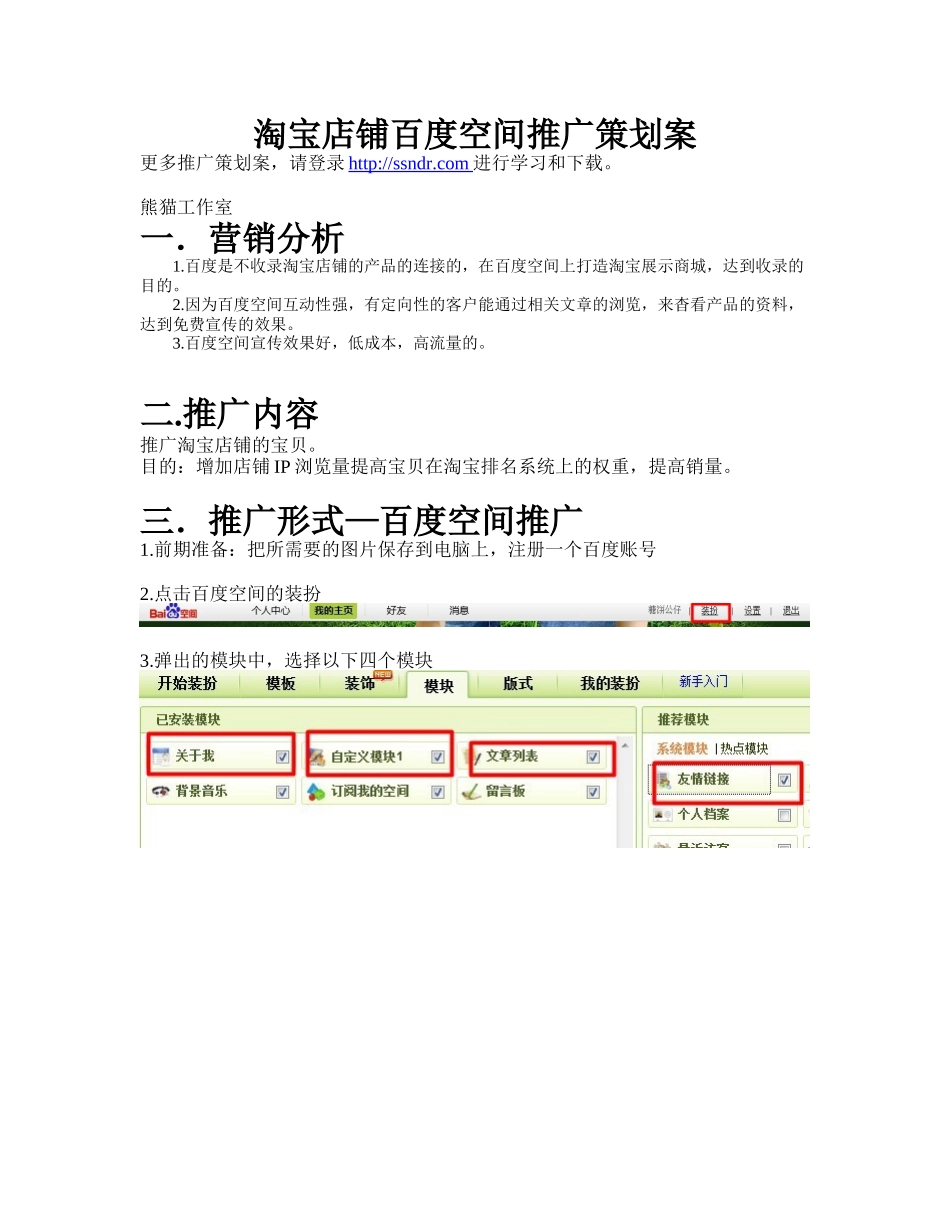Viewport: 950px width, 1230px height.
Task: Click the 自定义模块1 module label
Action: [367, 757]
